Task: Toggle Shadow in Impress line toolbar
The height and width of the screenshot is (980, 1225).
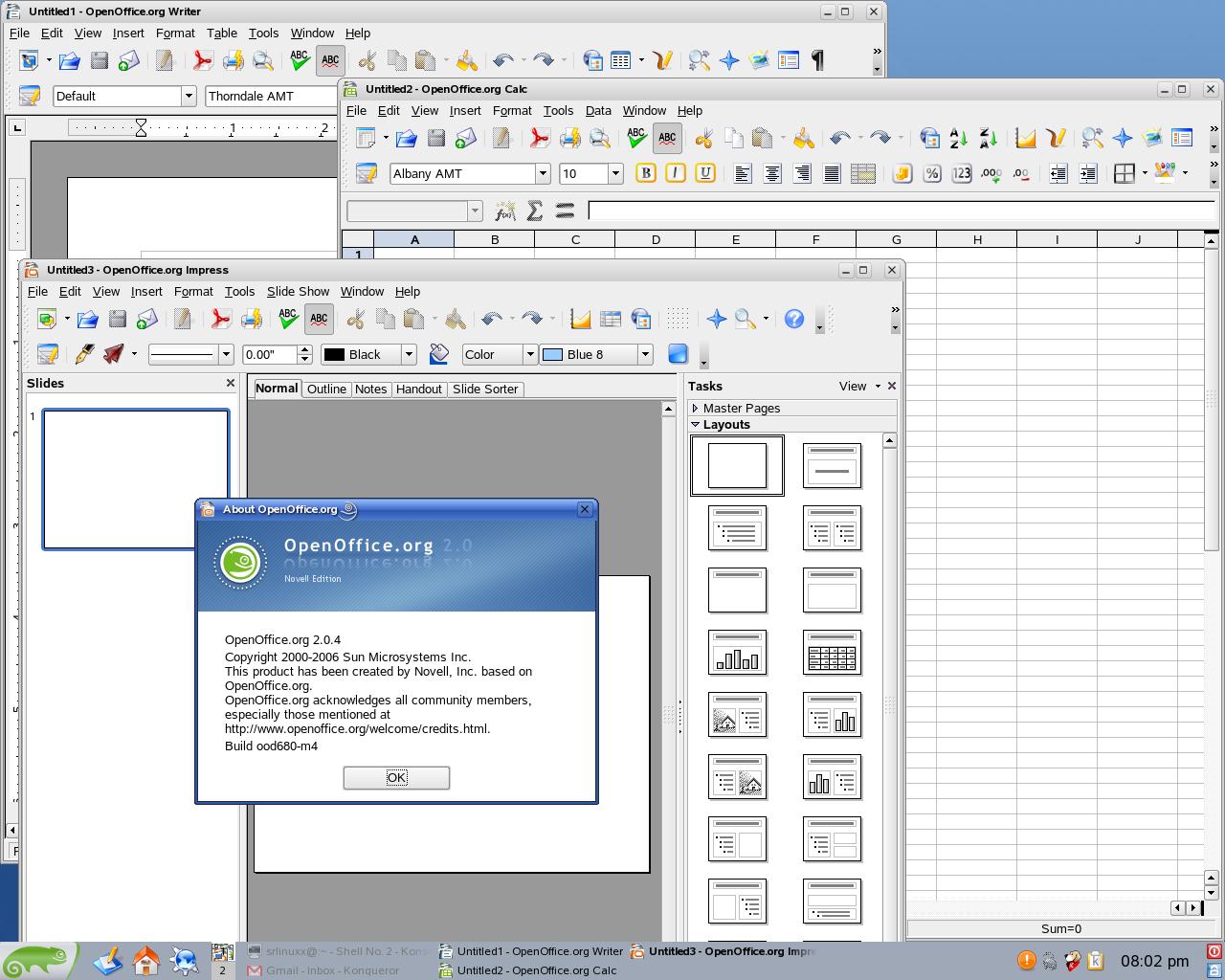Action: 678,354
